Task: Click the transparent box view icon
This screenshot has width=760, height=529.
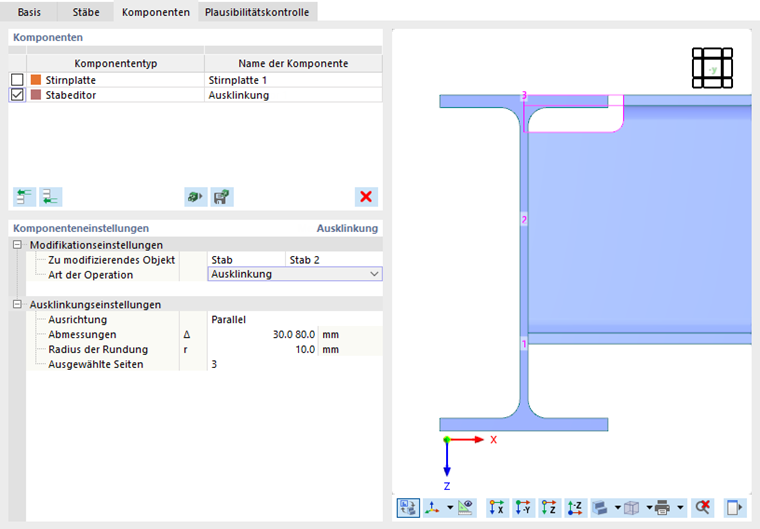Action: 632,508
